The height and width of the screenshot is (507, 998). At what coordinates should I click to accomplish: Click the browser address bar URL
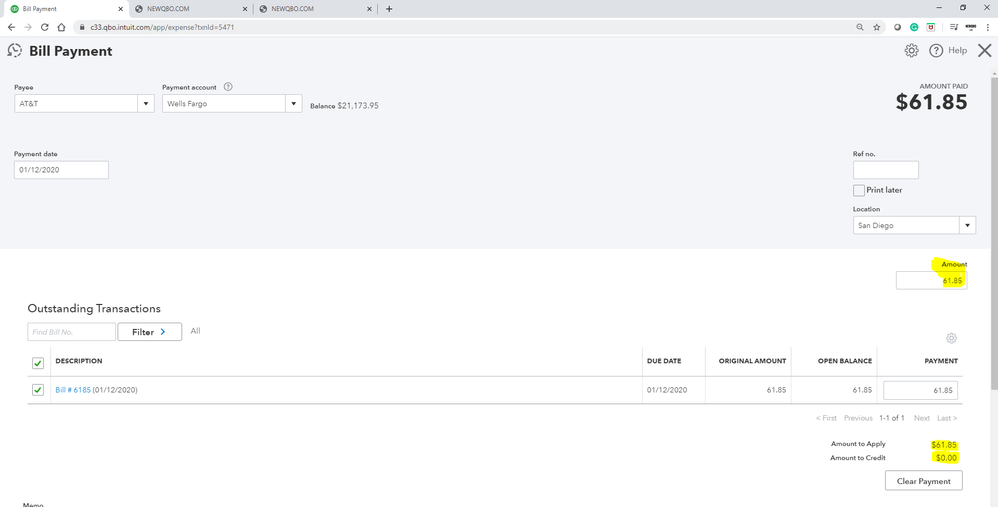tap(162, 27)
